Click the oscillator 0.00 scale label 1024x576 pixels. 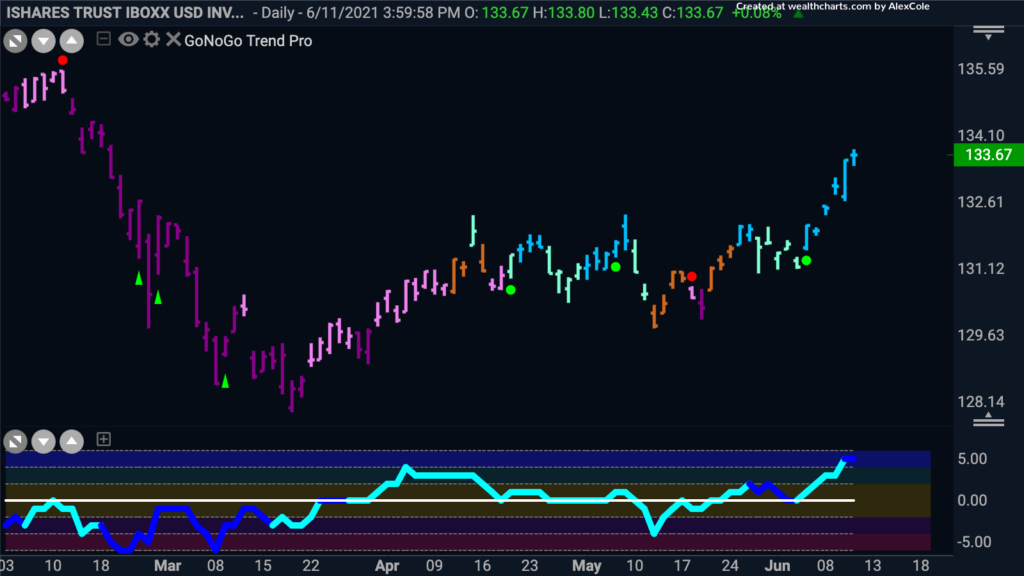[x=972, y=500]
